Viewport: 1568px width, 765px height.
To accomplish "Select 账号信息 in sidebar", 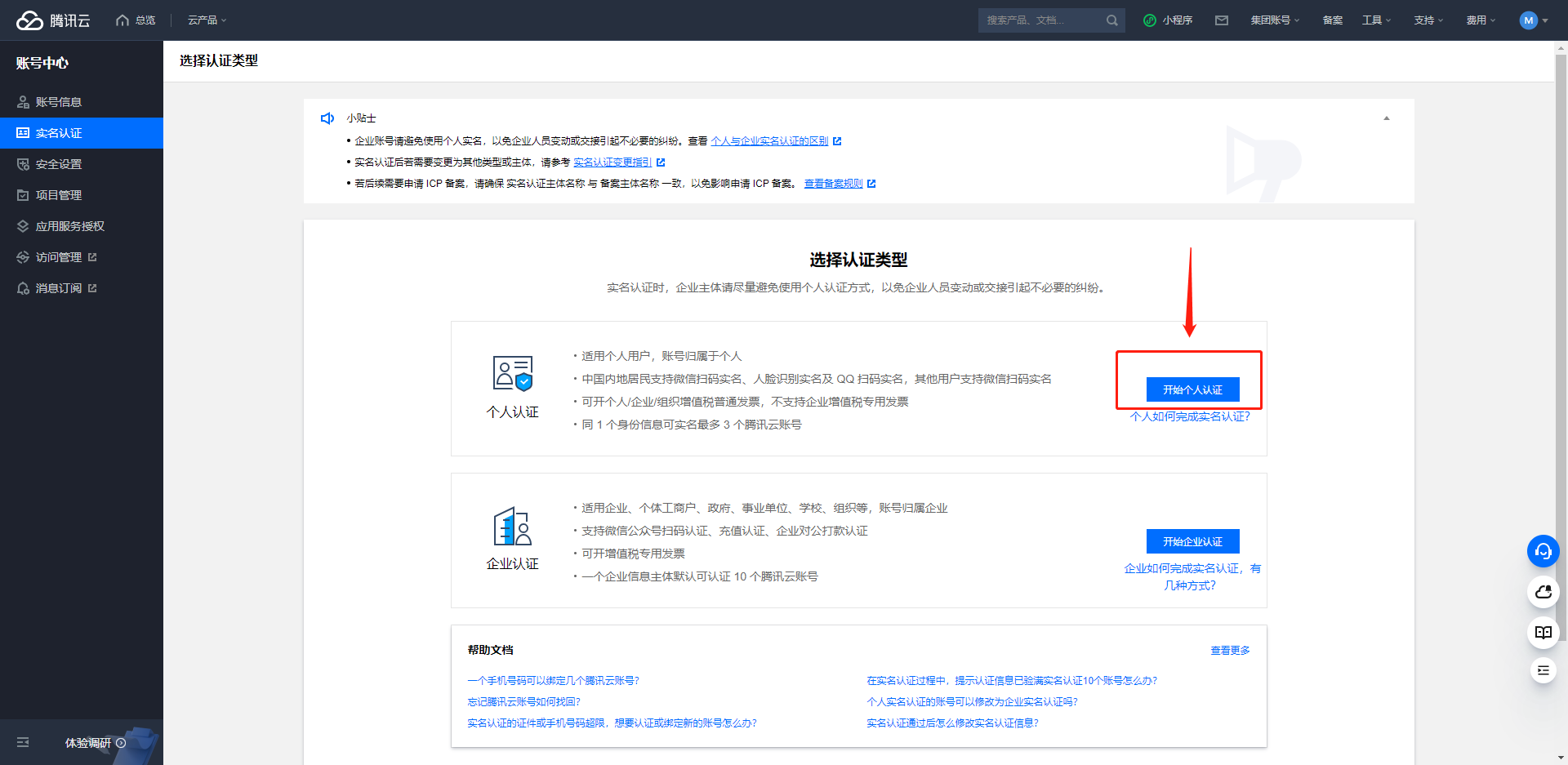I will tap(82, 102).
